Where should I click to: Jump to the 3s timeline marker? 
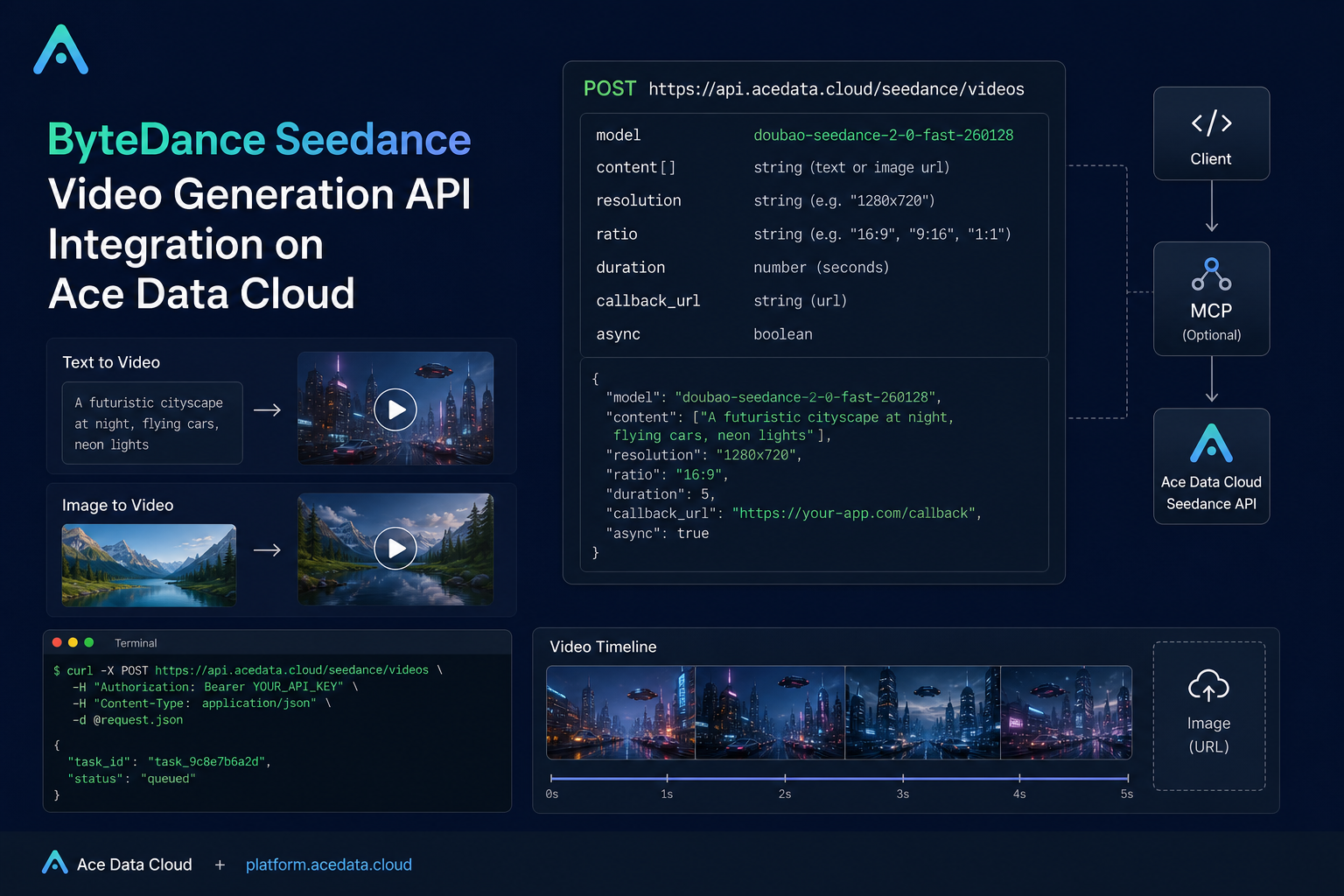903,794
